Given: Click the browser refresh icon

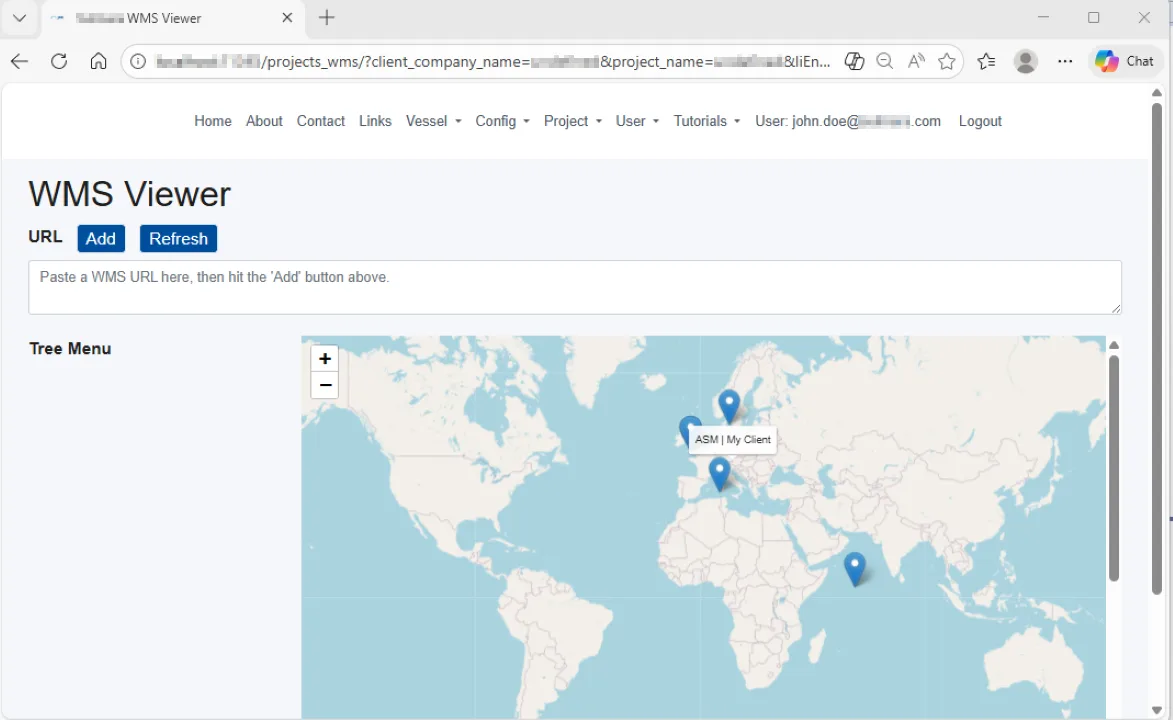Looking at the screenshot, I should (59, 61).
